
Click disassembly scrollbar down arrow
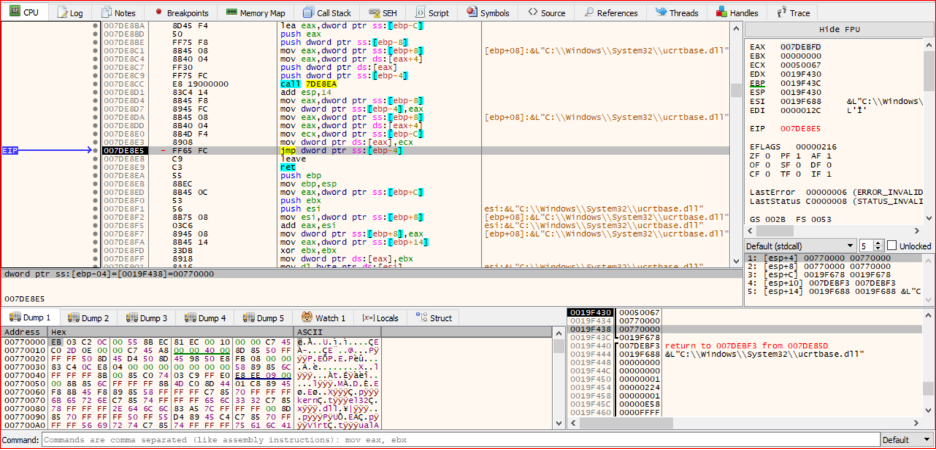point(737,261)
